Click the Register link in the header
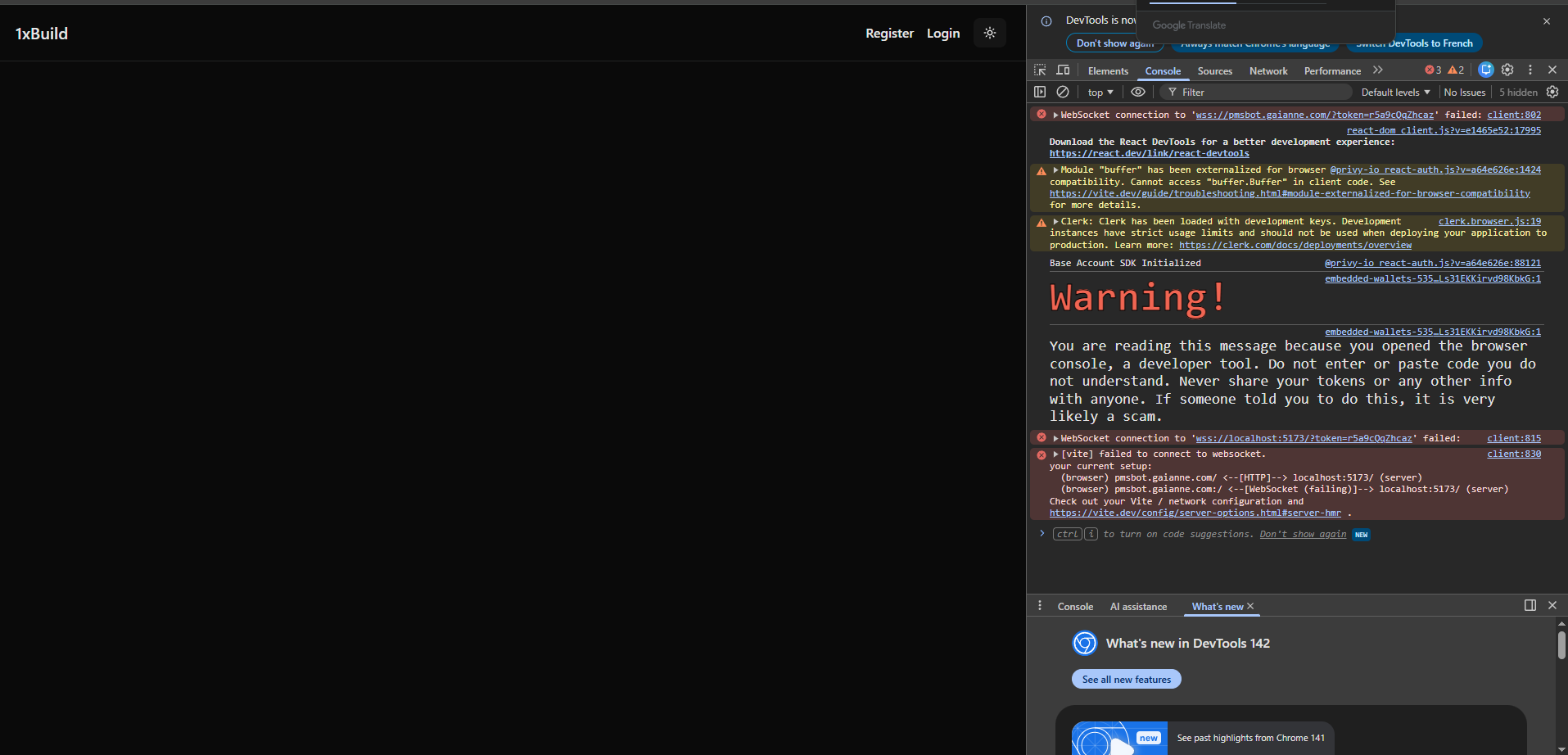This screenshot has height=755, width=1568. pyautogui.click(x=889, y=34)
